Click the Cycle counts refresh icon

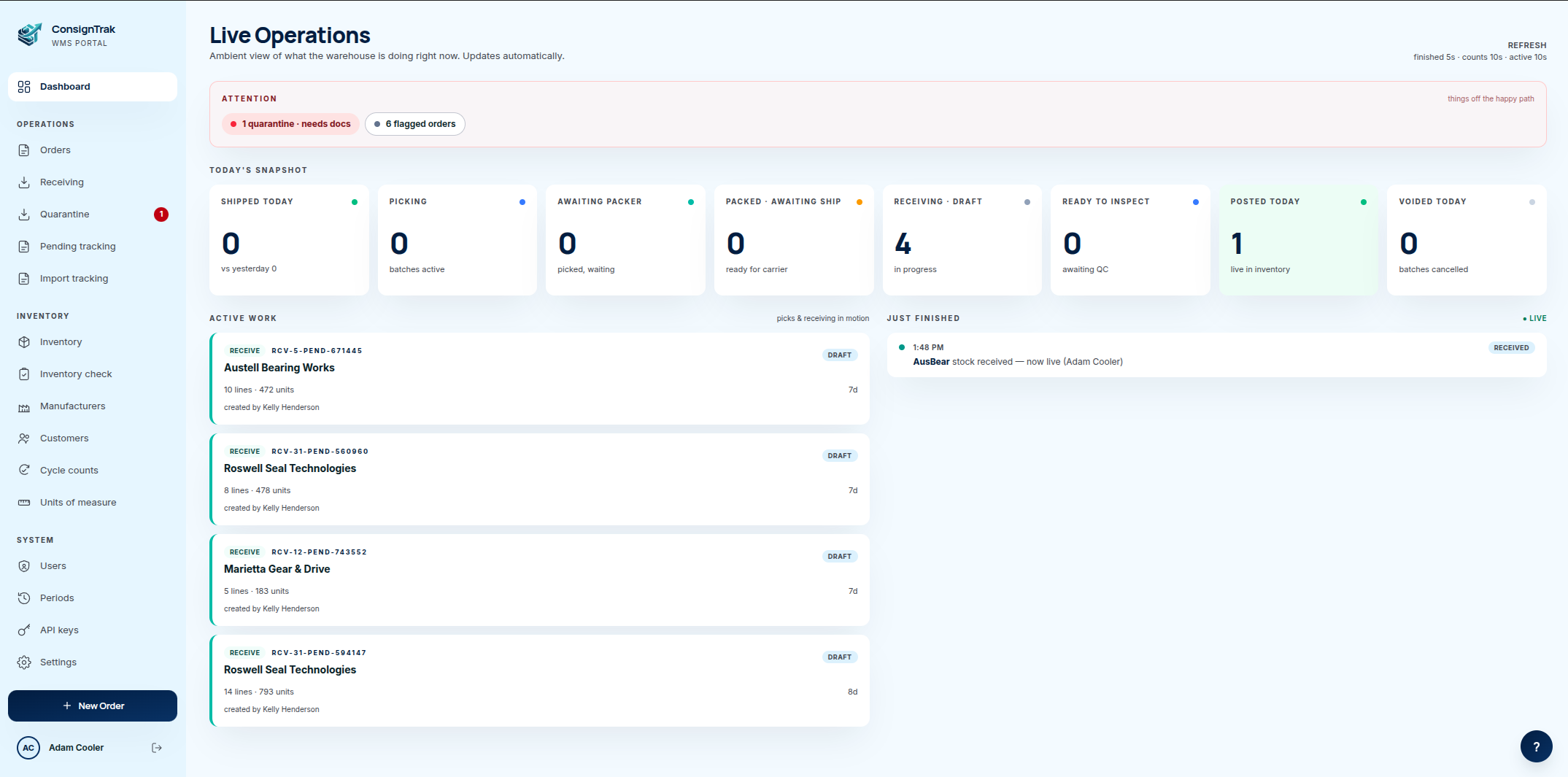click(24, 471)
